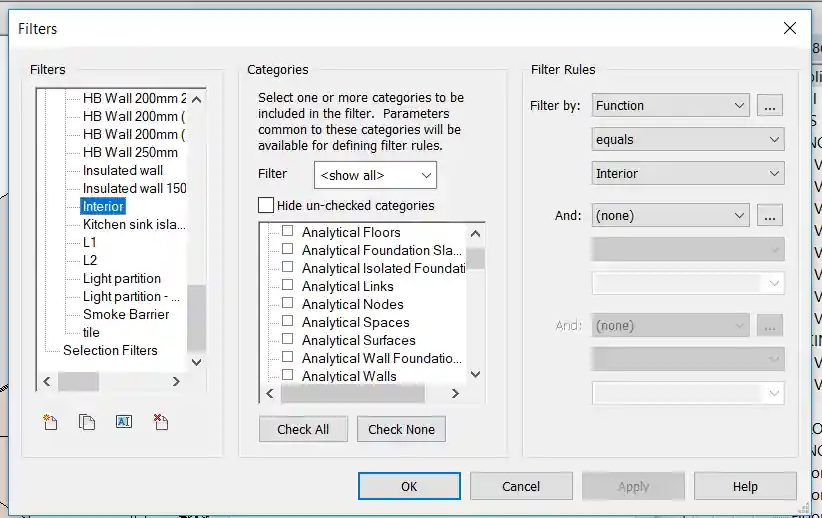Screen dimensions: 822x518
Task: Click the New filter icon
Action: 51,422
